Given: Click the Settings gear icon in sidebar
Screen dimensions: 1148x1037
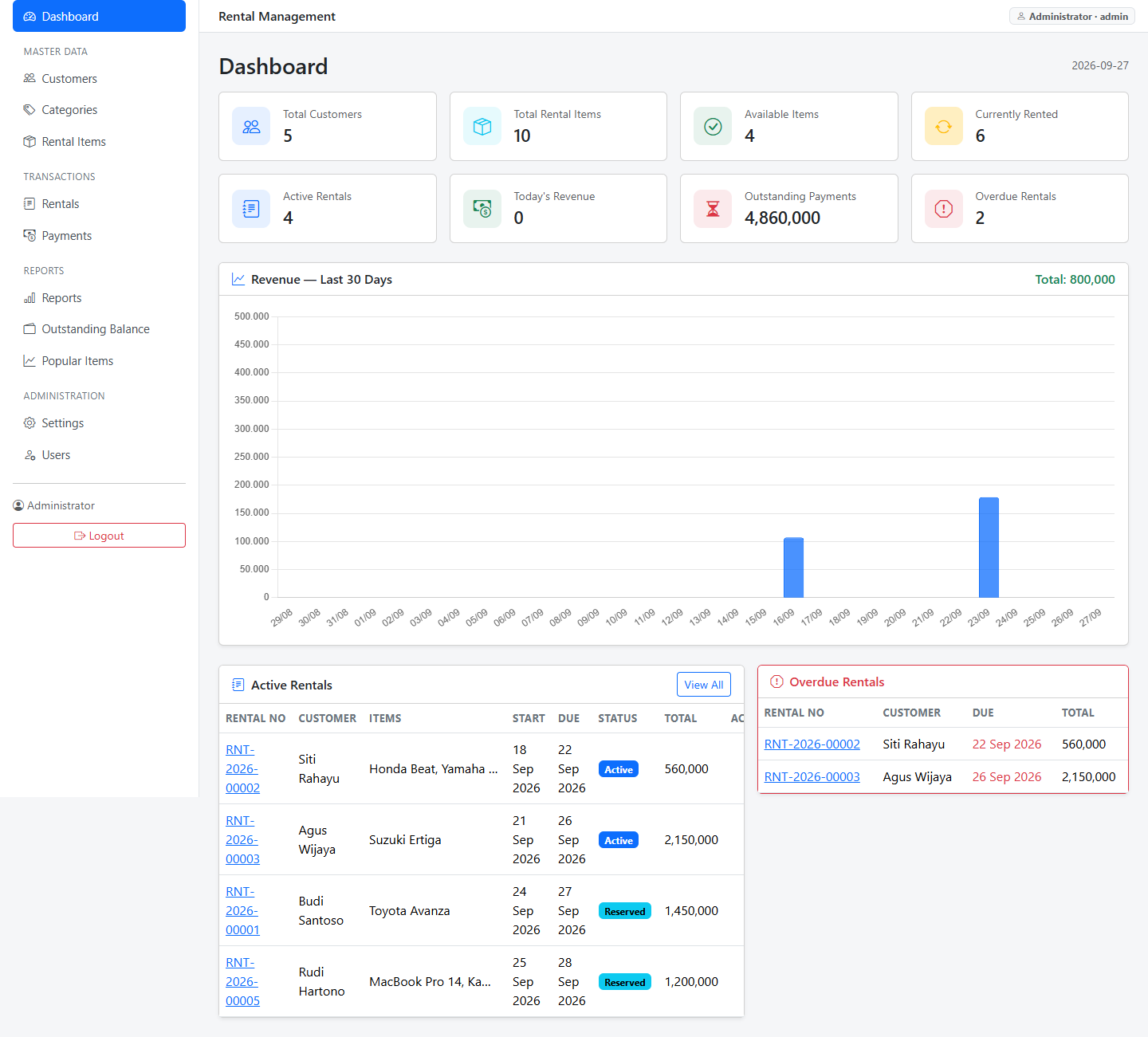Looking at the screenshot, I should (29, 423).
